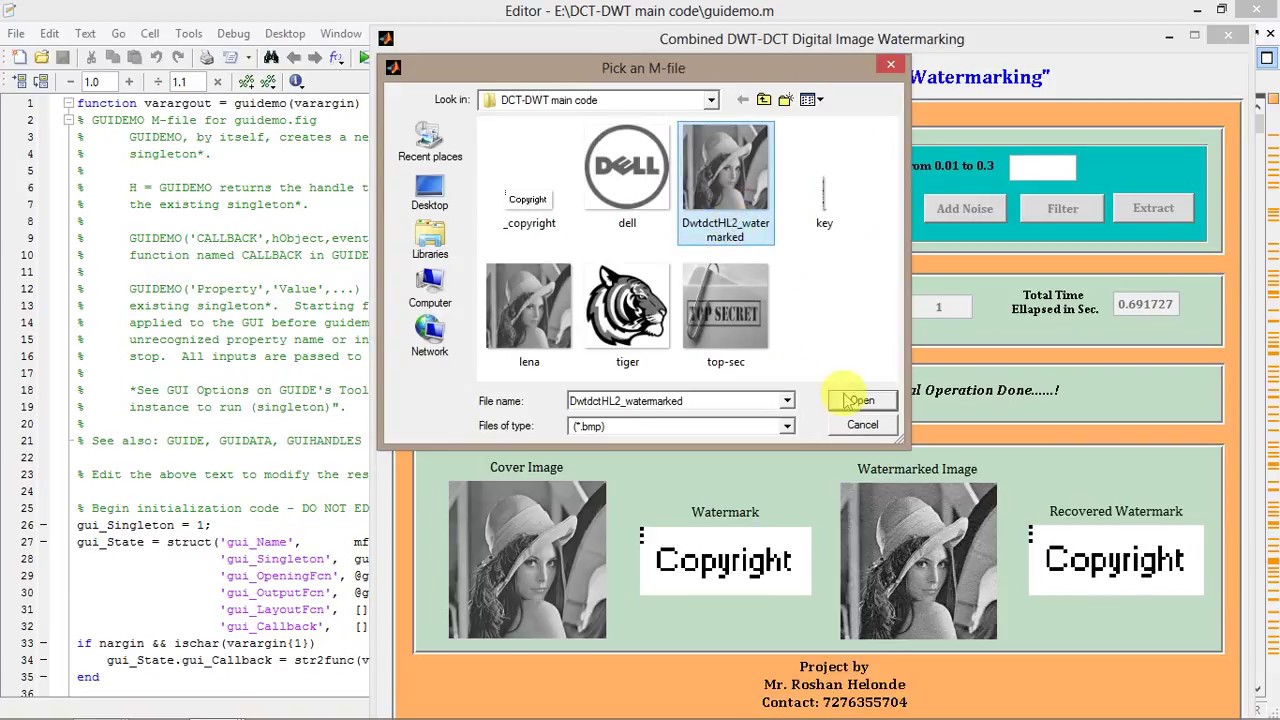Click the save disk icon in Editor toolbar

62,58
